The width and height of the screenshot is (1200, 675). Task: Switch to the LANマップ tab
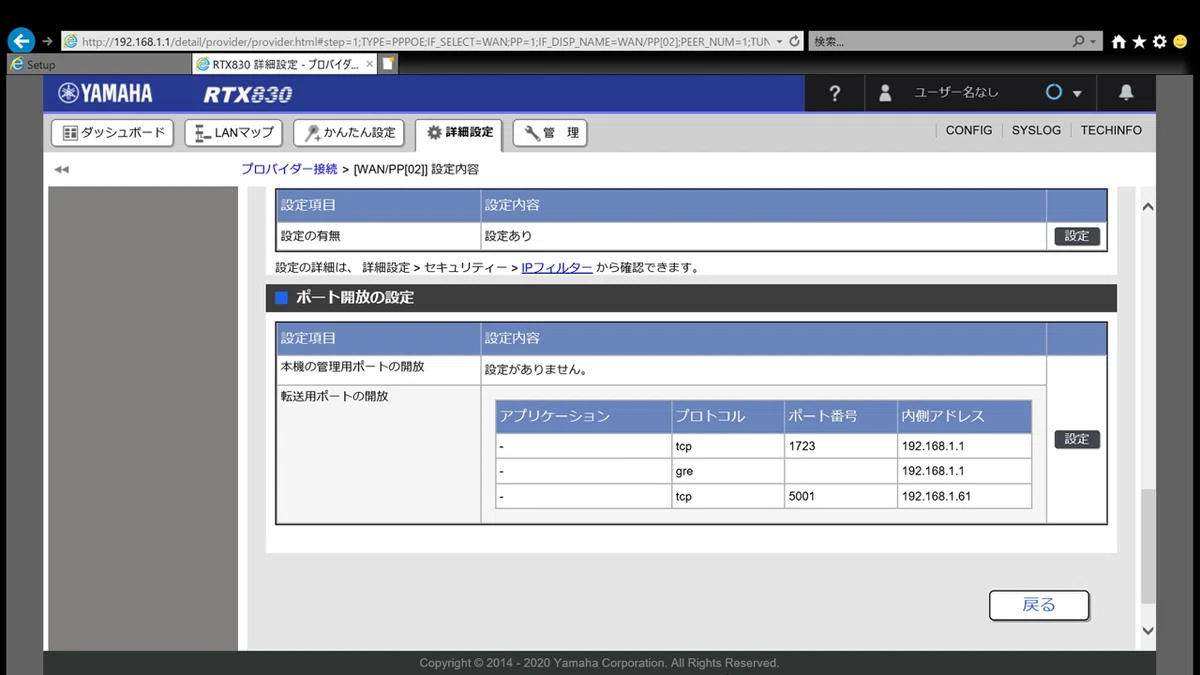234,133
